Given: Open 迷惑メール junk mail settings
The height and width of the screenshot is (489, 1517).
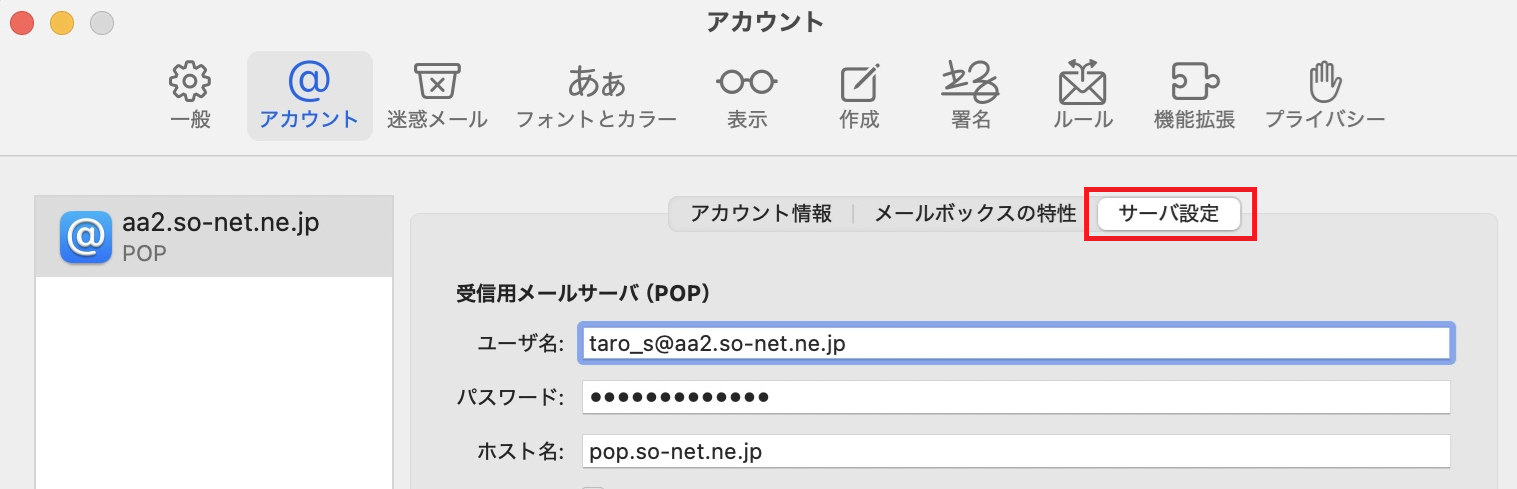Looking at the screenshot, I should click(x=437, y=96).
